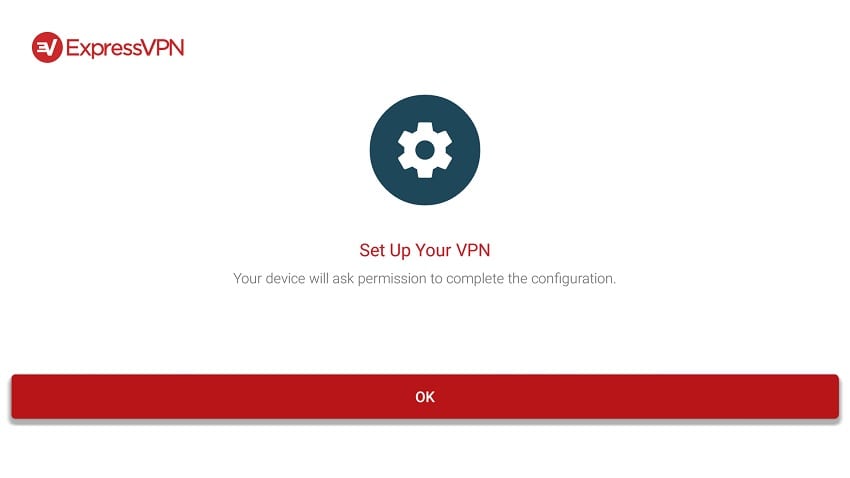Click the word Your in red heading

tap(433, 250)
